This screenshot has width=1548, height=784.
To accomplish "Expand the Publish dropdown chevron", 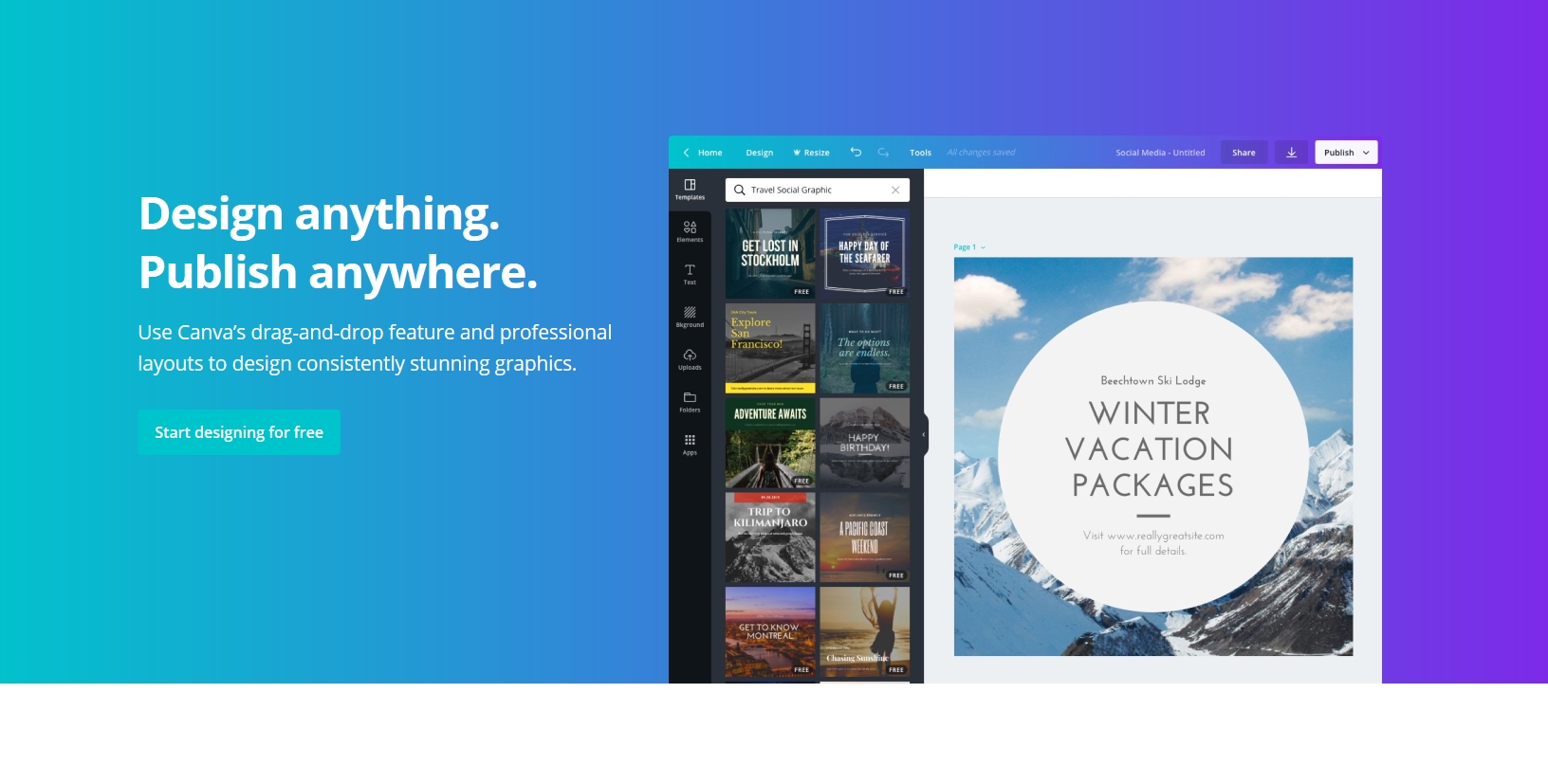I will [1366, 153].
